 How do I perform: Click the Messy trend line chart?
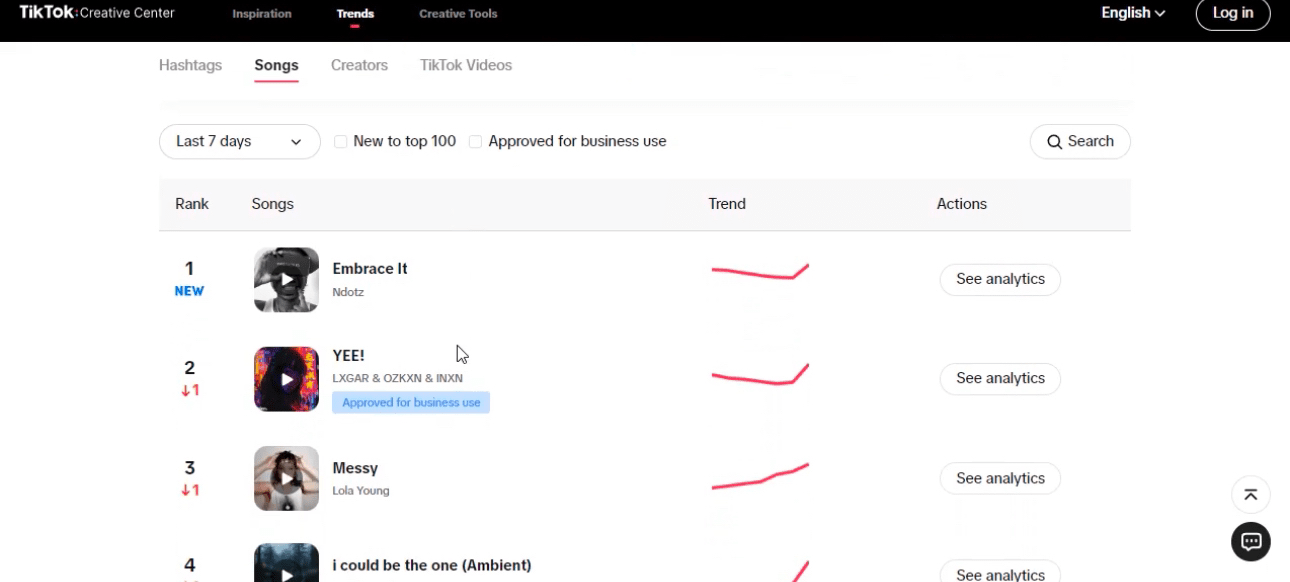pos(760,476)
